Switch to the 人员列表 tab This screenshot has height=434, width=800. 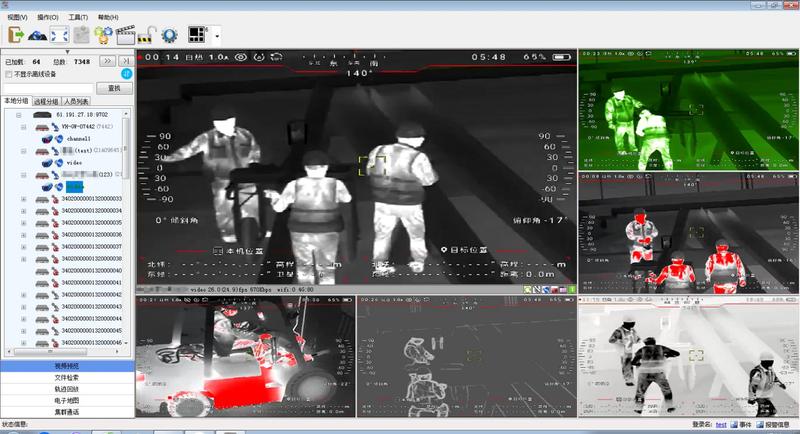(x=76, y=101)
